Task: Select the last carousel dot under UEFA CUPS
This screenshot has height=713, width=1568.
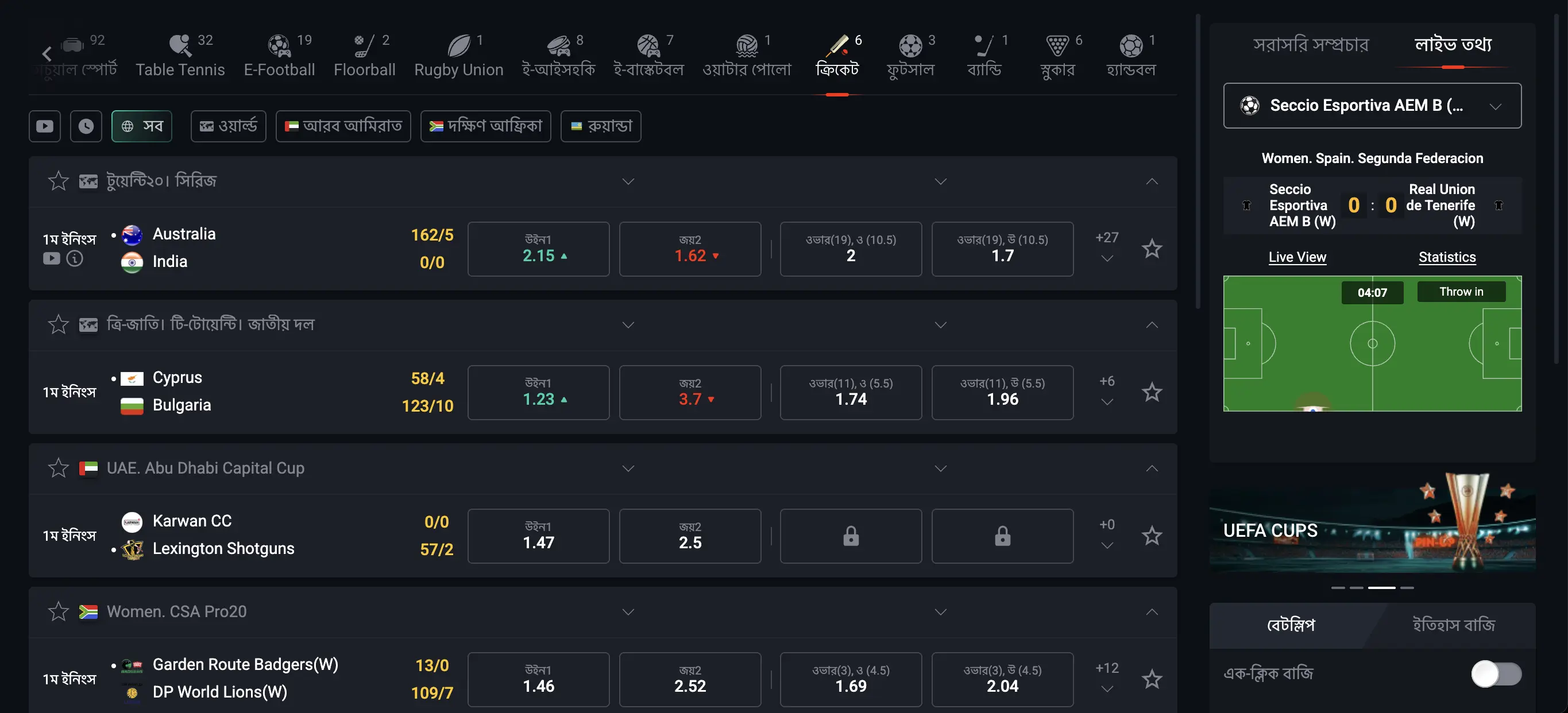Action: [x=1407, y=588]
